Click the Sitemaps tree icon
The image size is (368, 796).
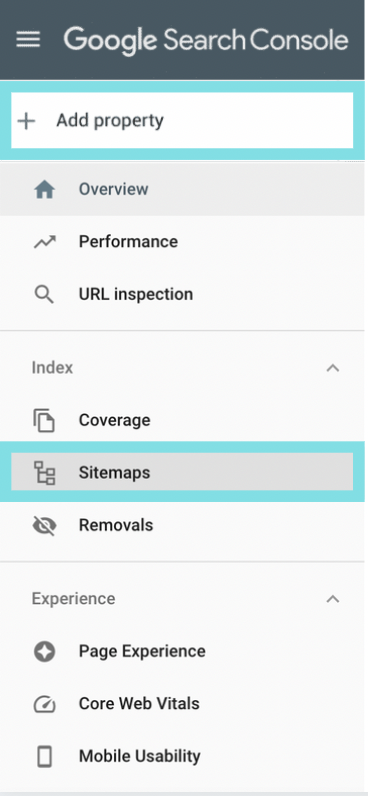(x=44, y=473)
